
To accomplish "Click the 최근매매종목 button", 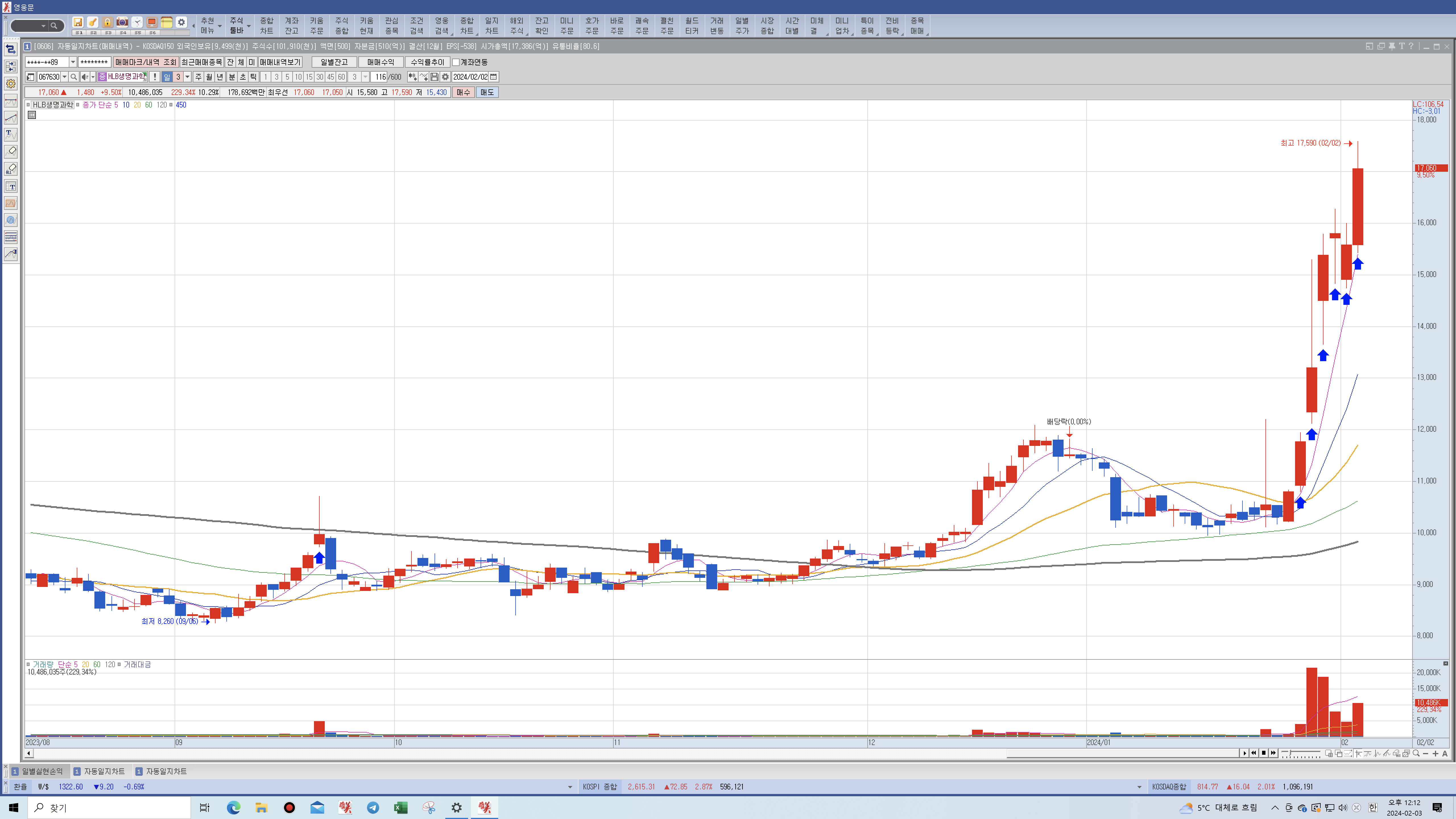I will click(x=202, y=62).
